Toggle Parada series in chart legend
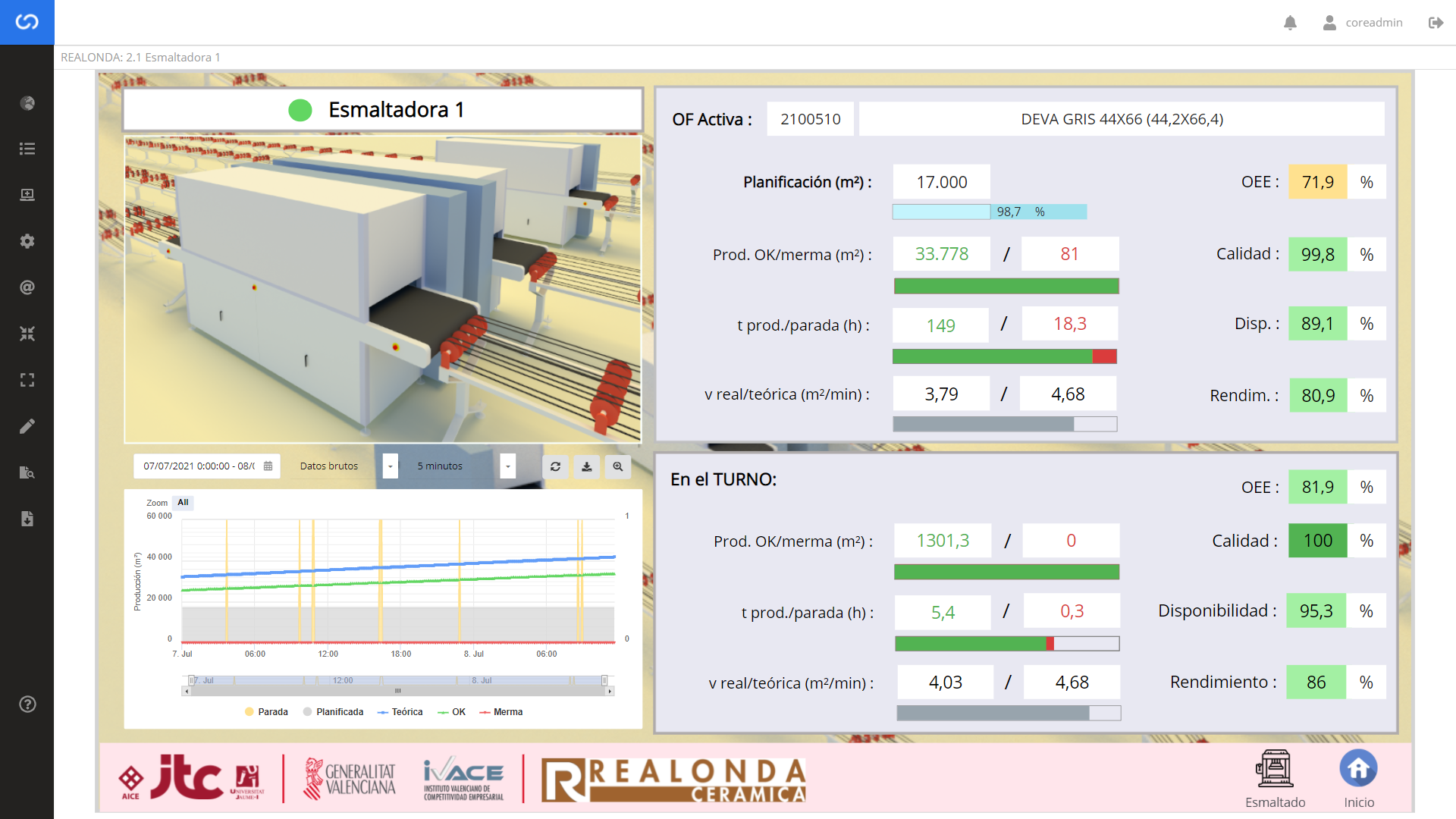Viewport: 1456px width, 819px height. (266, 712)
